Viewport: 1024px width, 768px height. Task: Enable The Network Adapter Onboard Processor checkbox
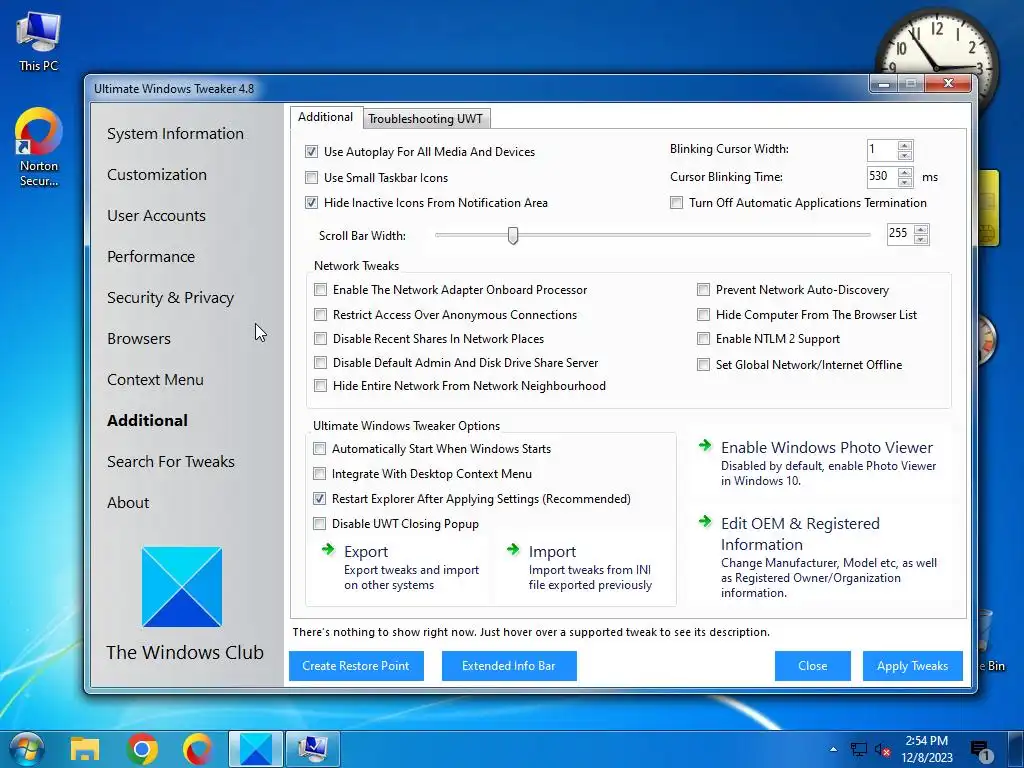point(321,289)
